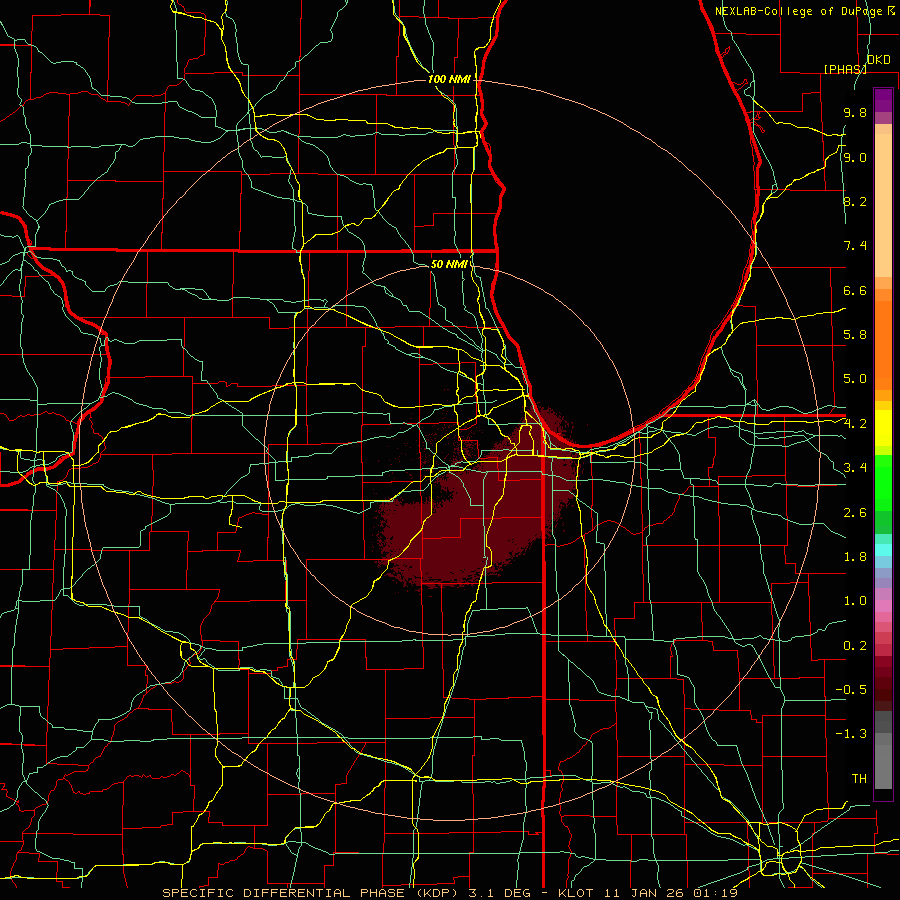Click the 1.8 value on the color scale
Screen dimensions: 900x900
(x=855, y=557)
